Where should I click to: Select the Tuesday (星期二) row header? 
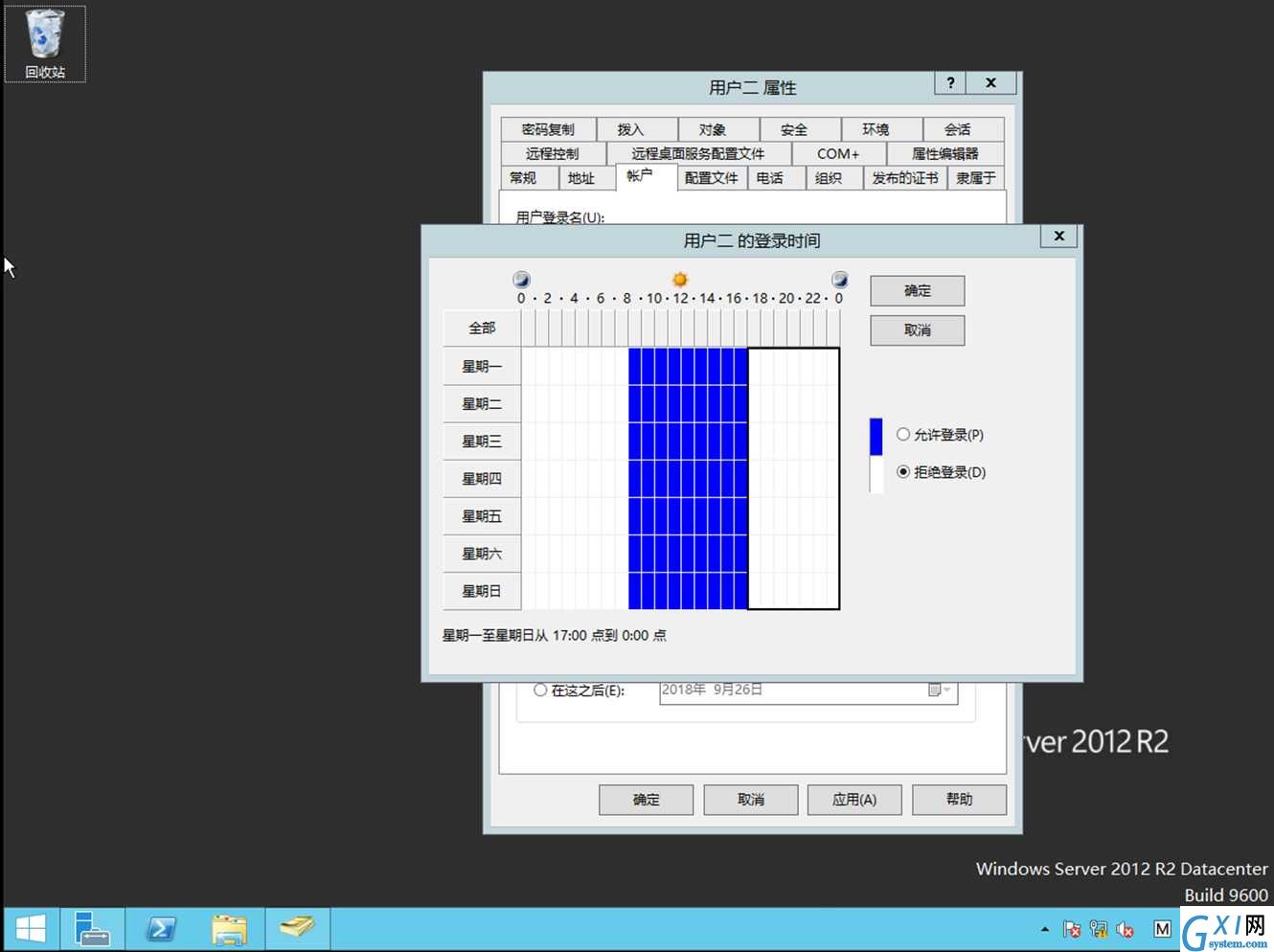tap(482, 404)
